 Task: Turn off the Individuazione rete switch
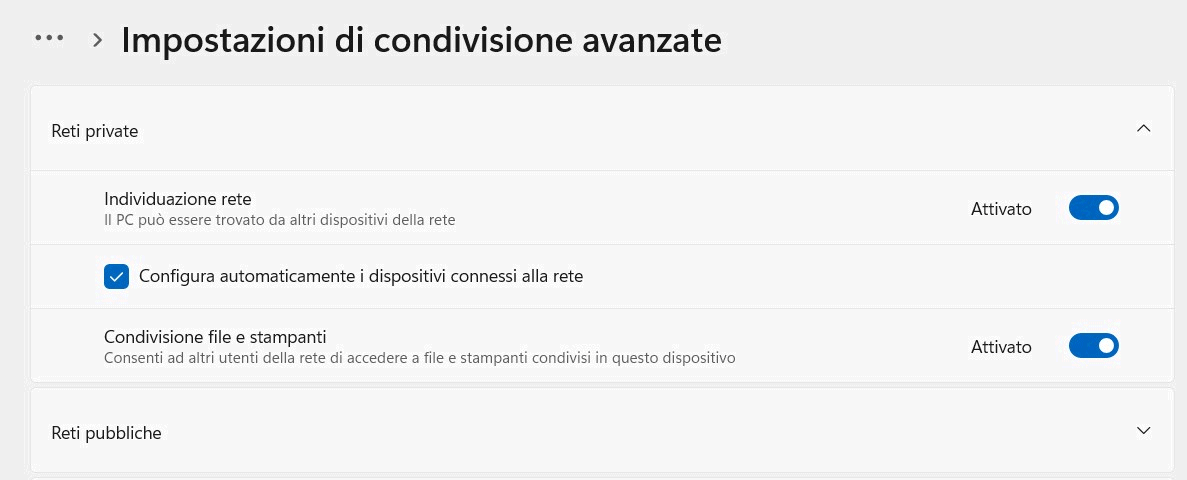(x=1093, y=208)
